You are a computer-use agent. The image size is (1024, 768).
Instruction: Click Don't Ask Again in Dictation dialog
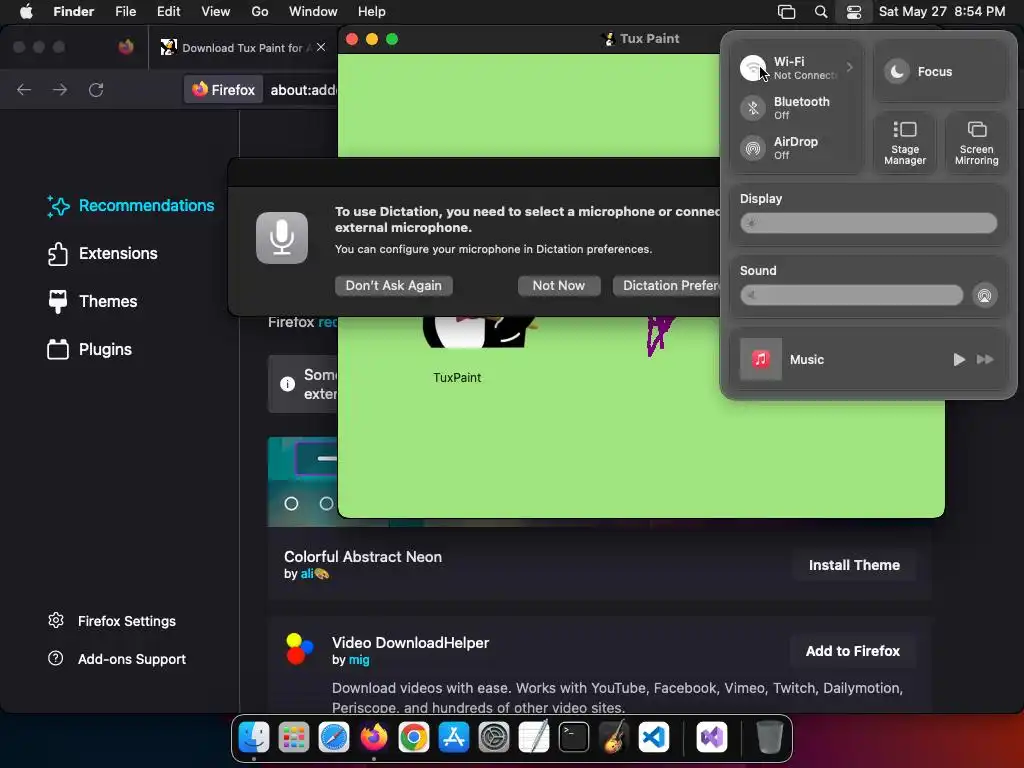pos(393,285)
